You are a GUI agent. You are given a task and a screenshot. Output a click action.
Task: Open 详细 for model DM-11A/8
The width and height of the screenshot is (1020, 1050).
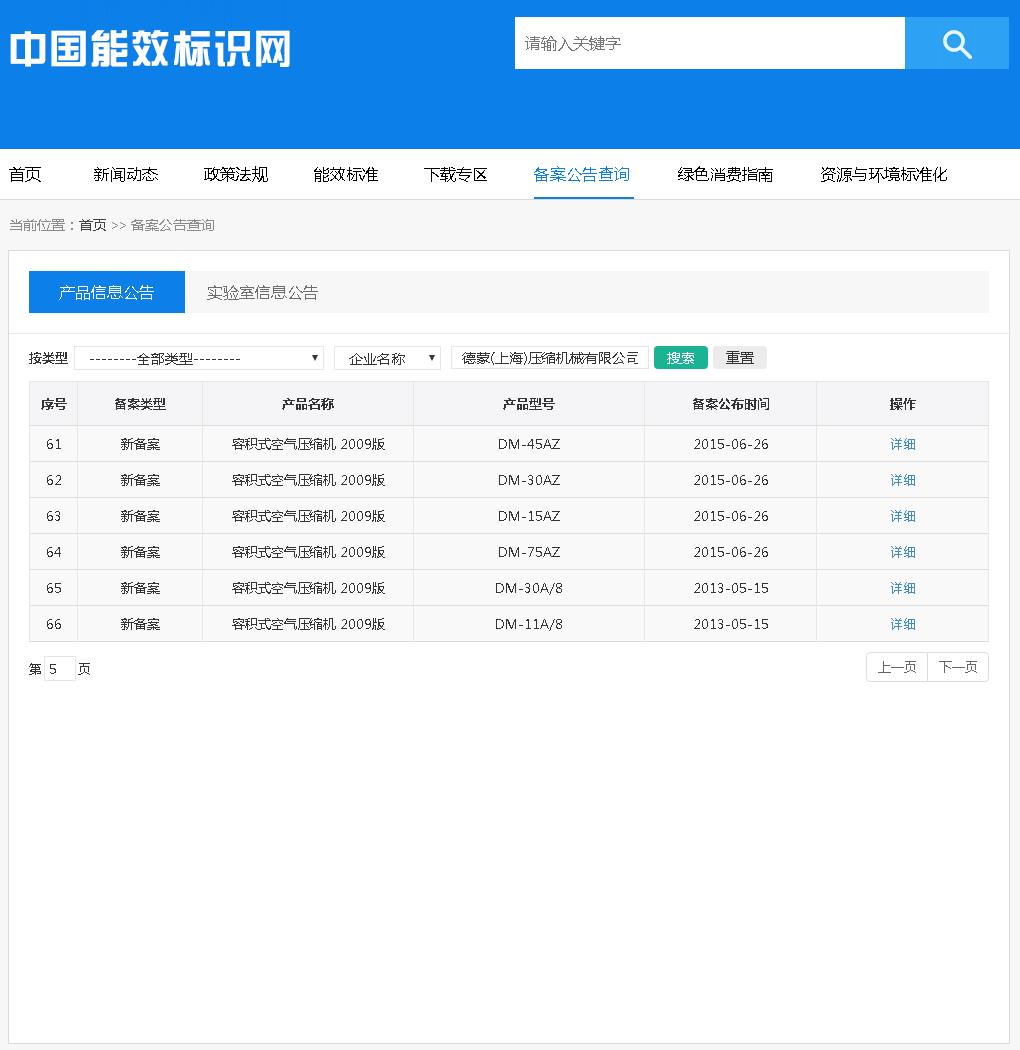902,624
